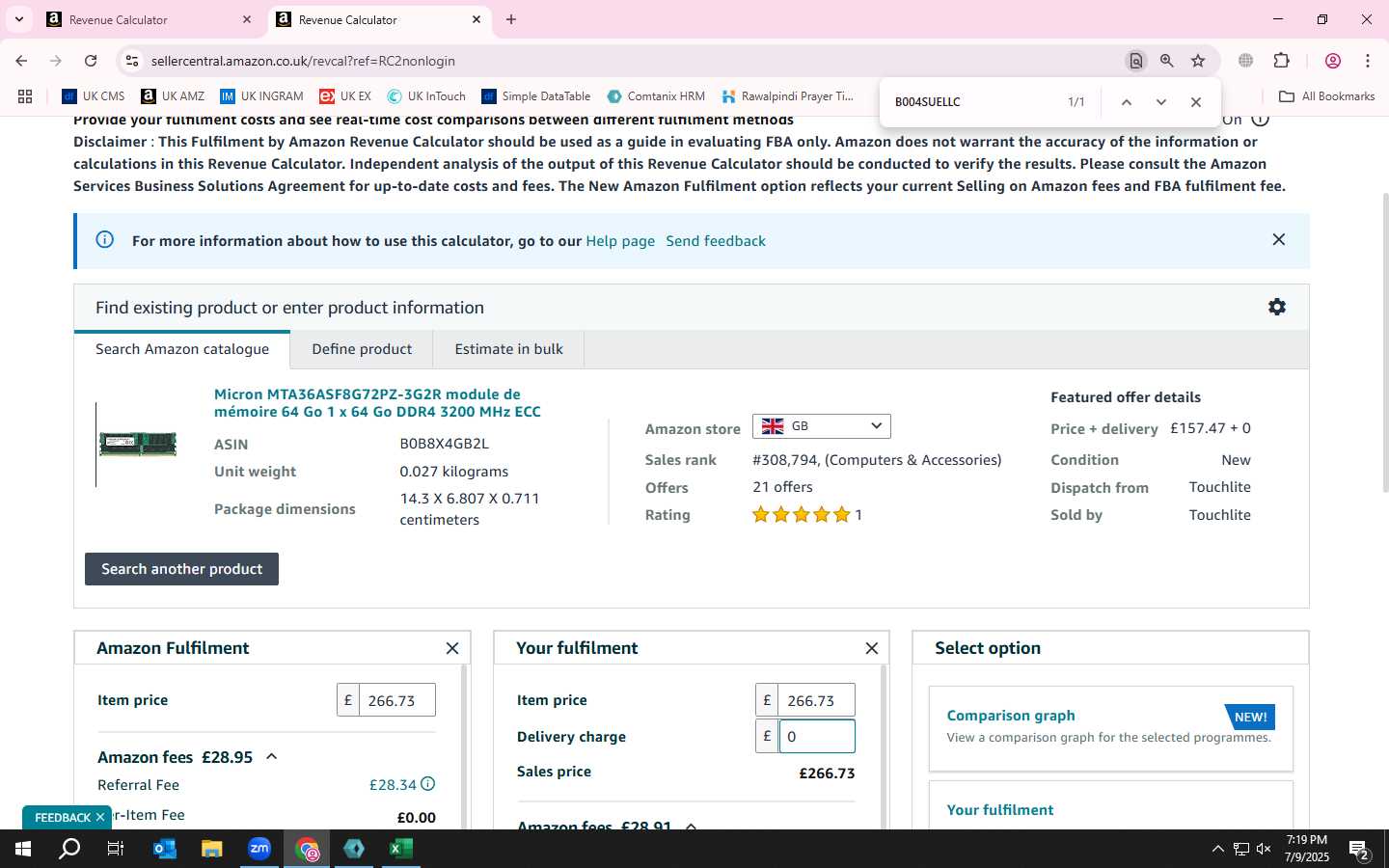The image size is (1389, 868).
Task: Collapse the Amazon fees £28.91 section
Action: click(691, 827)
